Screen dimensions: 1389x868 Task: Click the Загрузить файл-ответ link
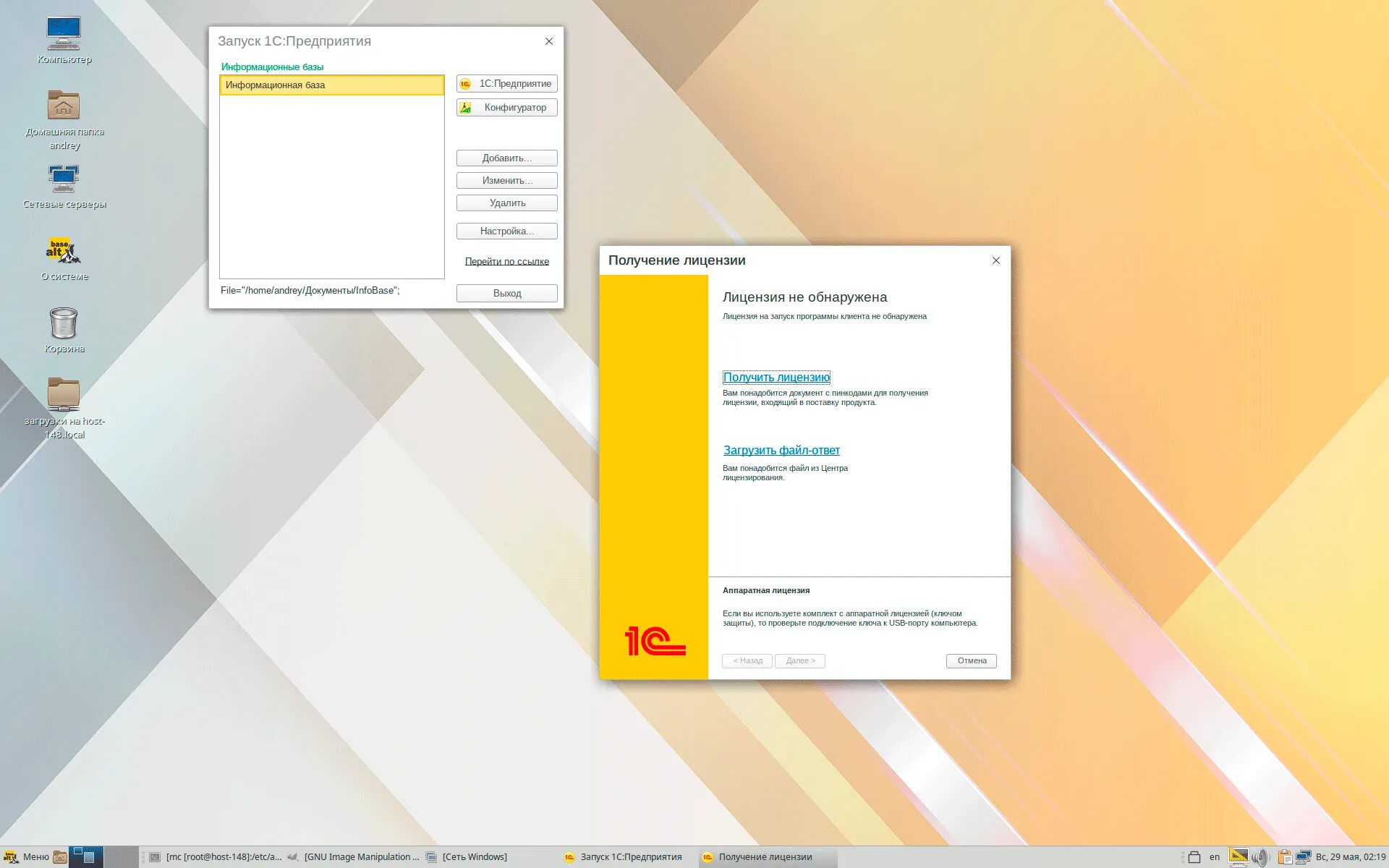(x=781, y=450)
